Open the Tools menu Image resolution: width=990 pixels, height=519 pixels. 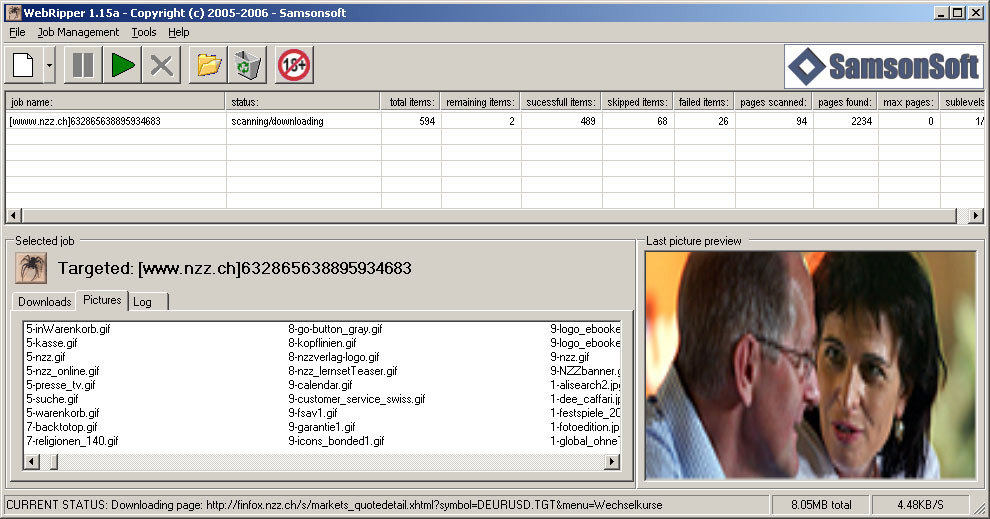143,32
